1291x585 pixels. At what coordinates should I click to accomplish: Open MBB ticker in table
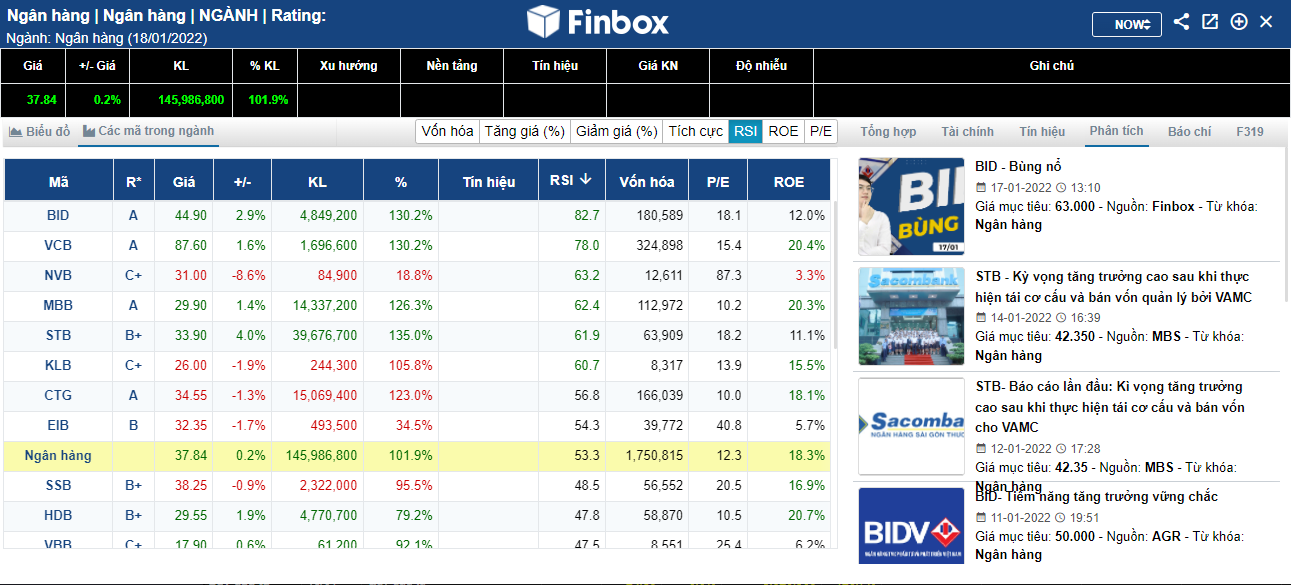point(58,305)
